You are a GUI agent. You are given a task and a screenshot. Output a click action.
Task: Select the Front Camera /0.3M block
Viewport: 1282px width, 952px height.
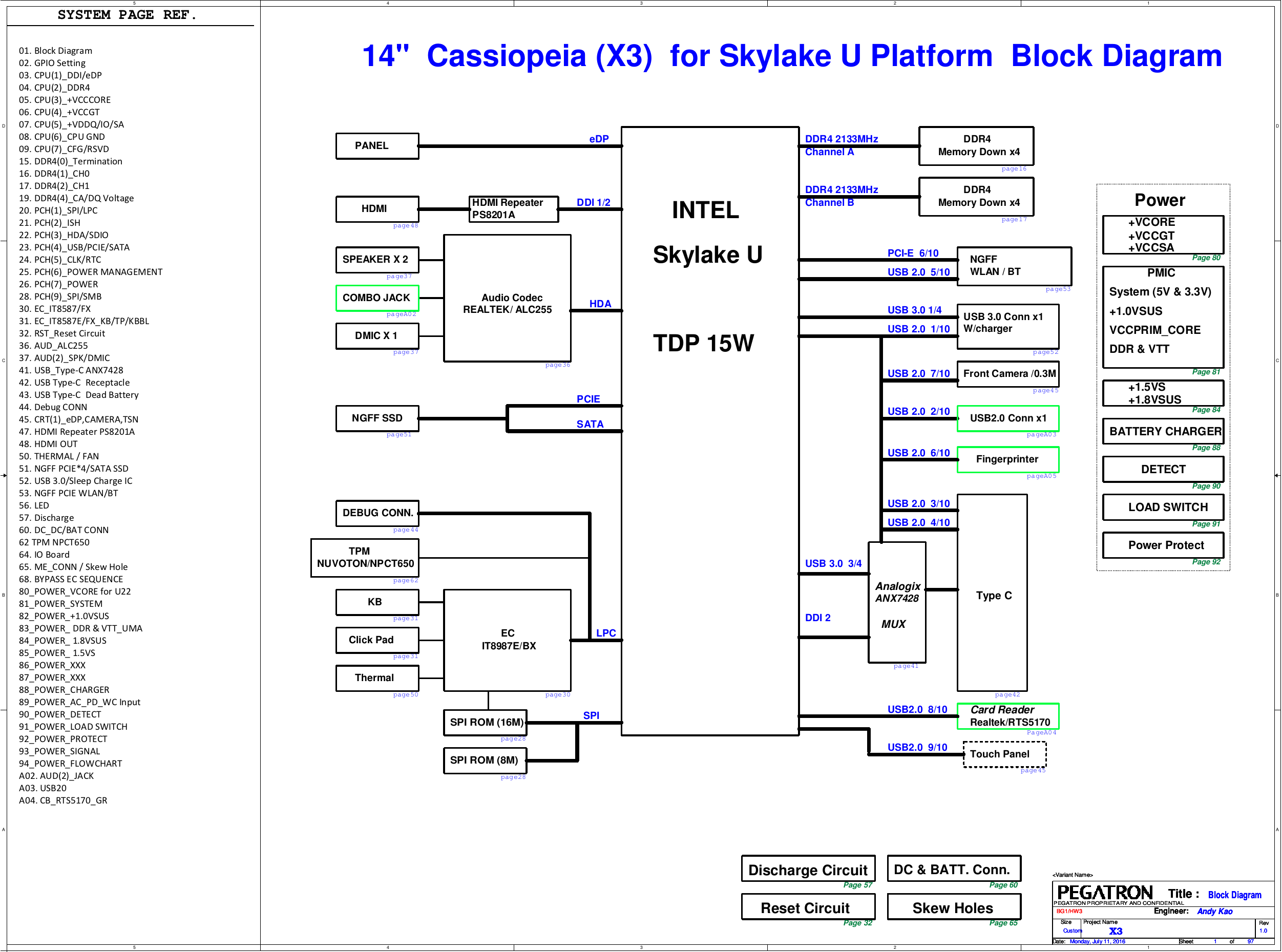click(x=1008, y=374)
